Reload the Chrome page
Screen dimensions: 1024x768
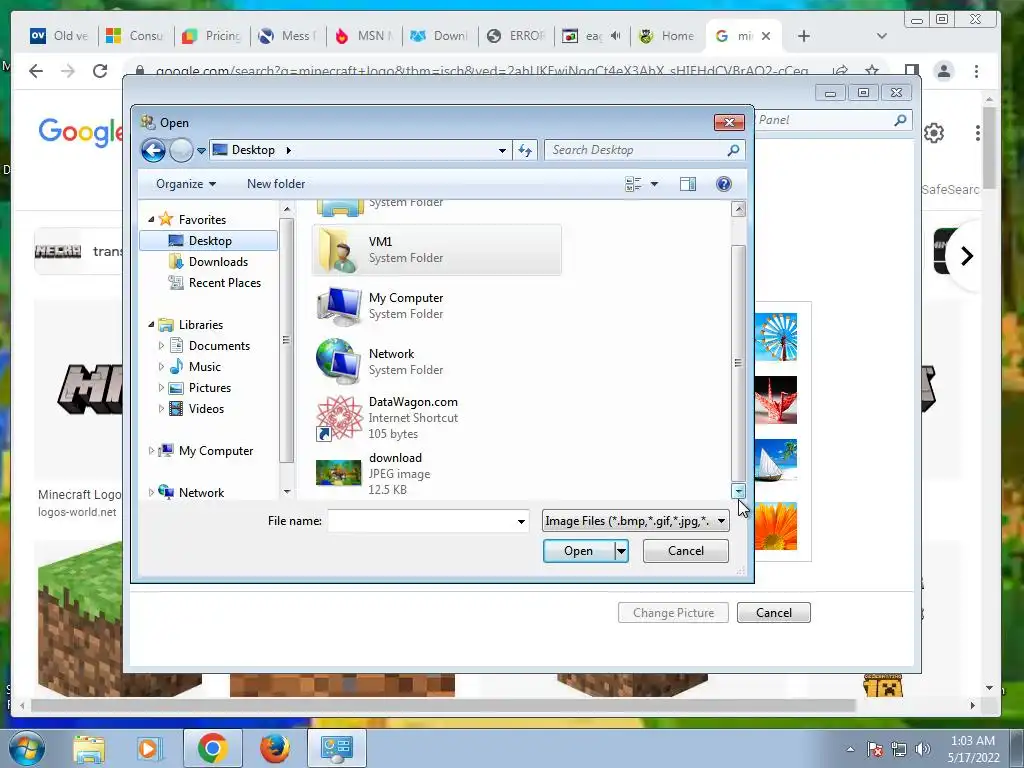tap(100, 71)
